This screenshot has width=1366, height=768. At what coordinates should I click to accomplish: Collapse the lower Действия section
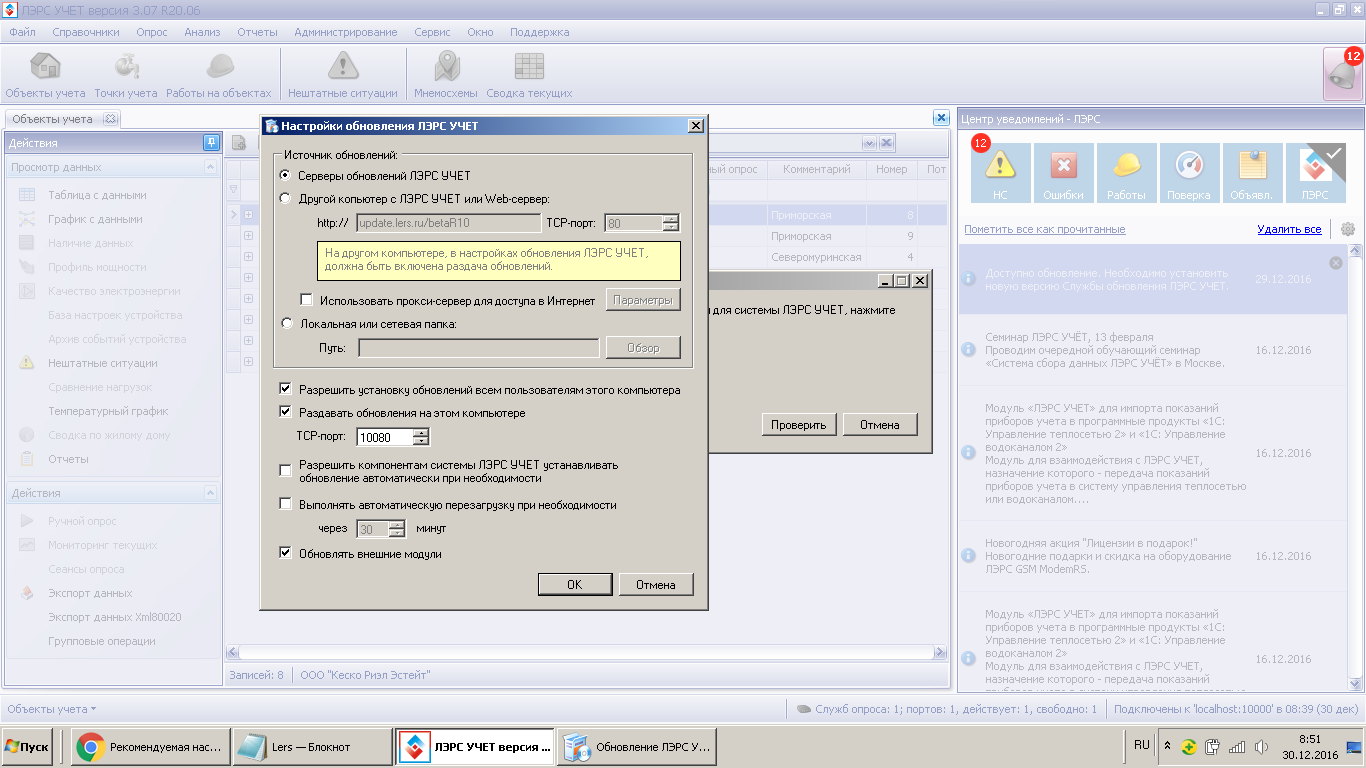pyautogui.click(x=211, y=493)
